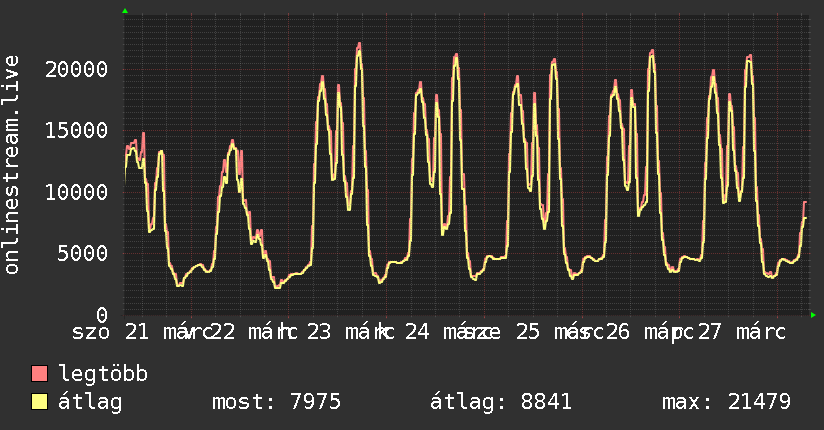Click the szo 21 date label

pyautogui.click(x=110, y=332)
